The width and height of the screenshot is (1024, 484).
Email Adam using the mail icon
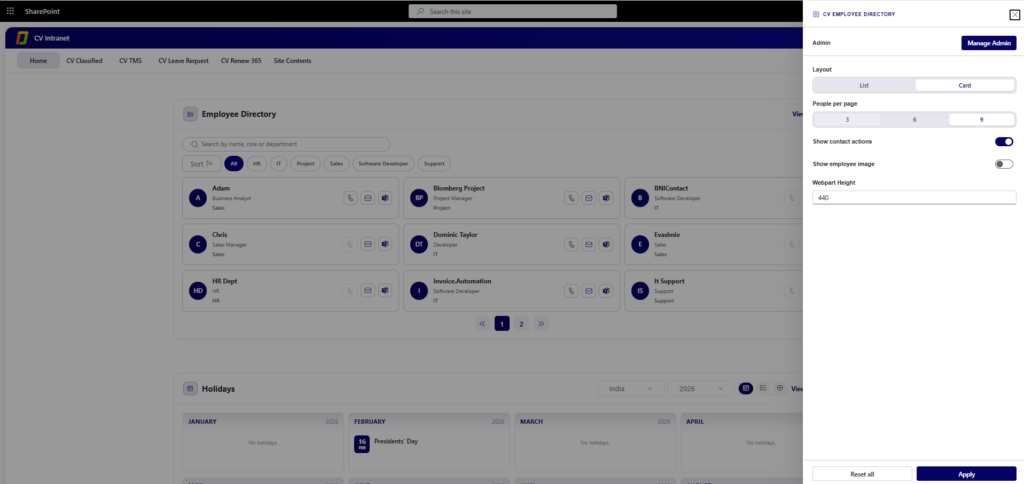tap(368, 198)
